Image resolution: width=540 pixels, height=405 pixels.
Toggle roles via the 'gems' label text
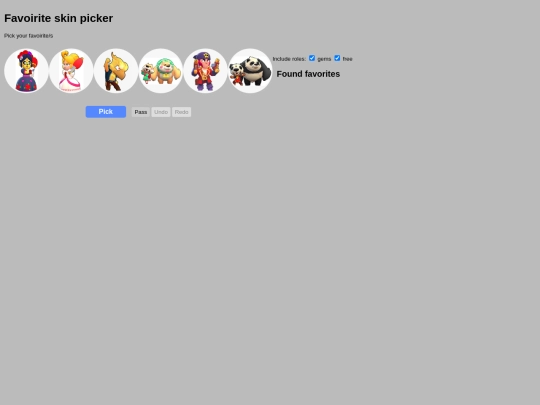[x=324, y=59]
